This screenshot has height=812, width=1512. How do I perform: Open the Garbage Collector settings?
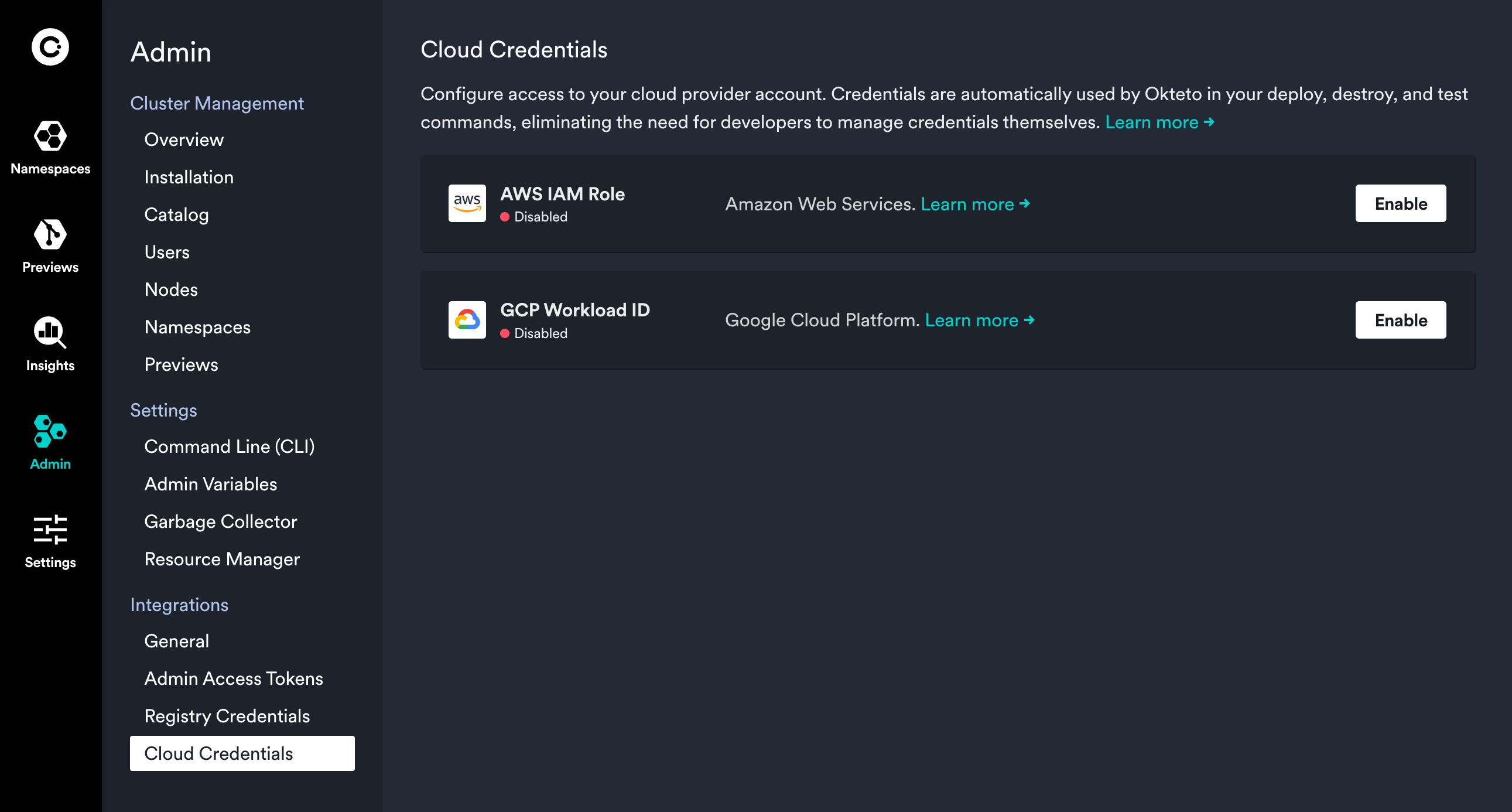221,521
